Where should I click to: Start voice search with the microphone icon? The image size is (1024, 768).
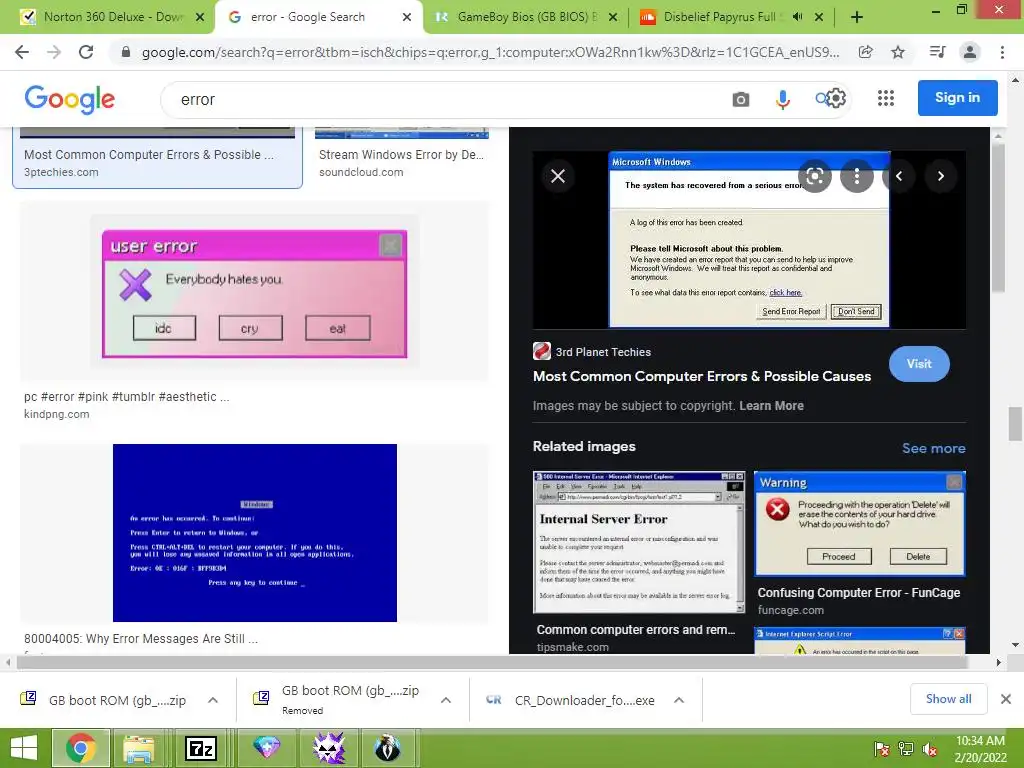(x=782, y=99)
